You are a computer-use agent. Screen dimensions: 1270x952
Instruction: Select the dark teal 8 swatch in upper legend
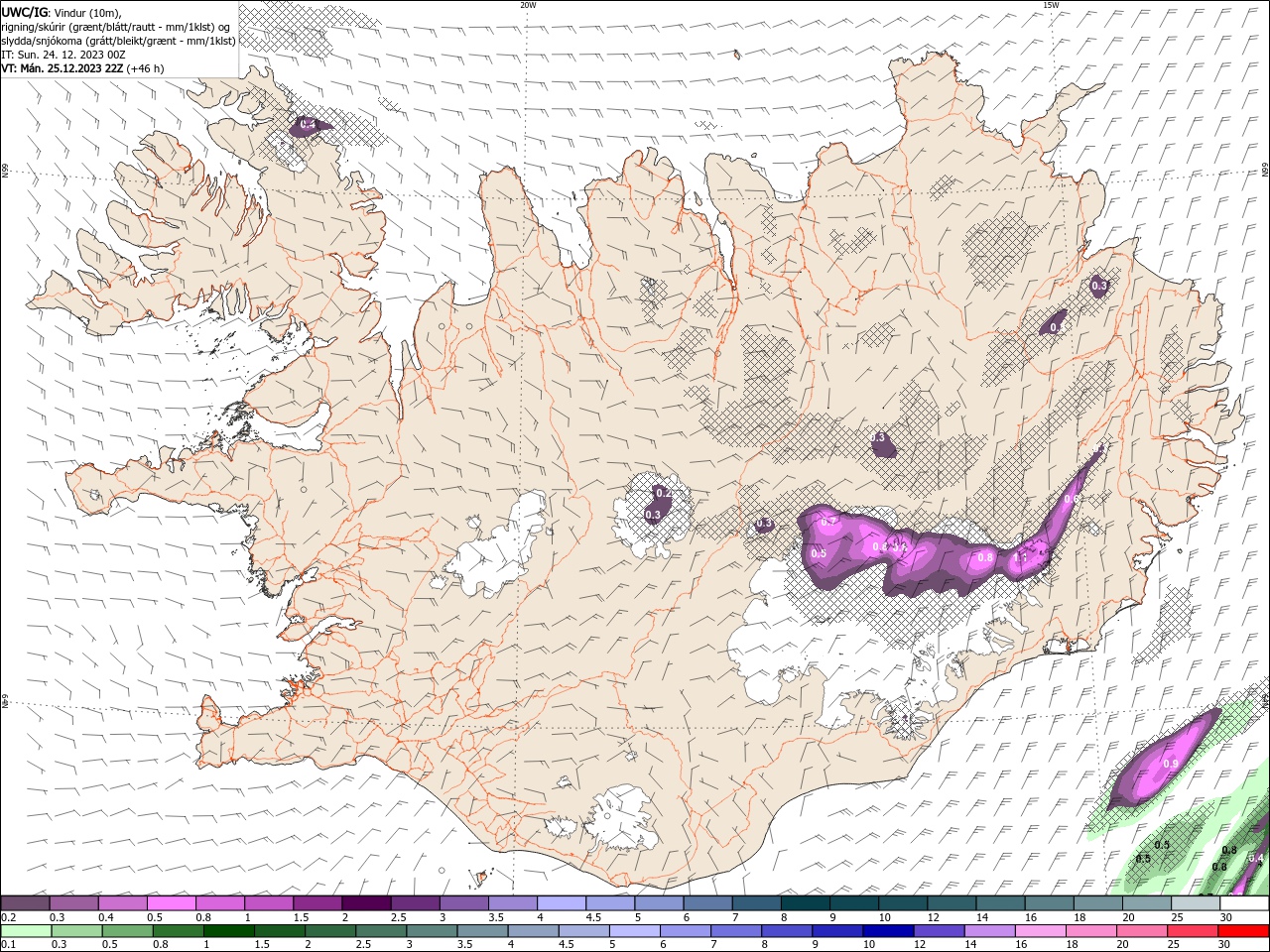pyautogui.click(x=806, y=903)
